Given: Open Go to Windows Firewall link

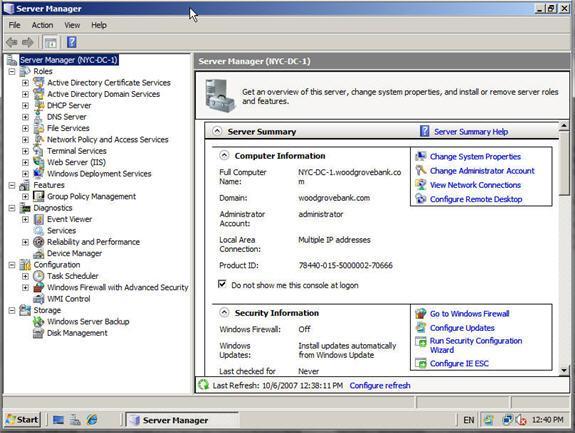Looking at the screenshot, I should tap(470, 314).
